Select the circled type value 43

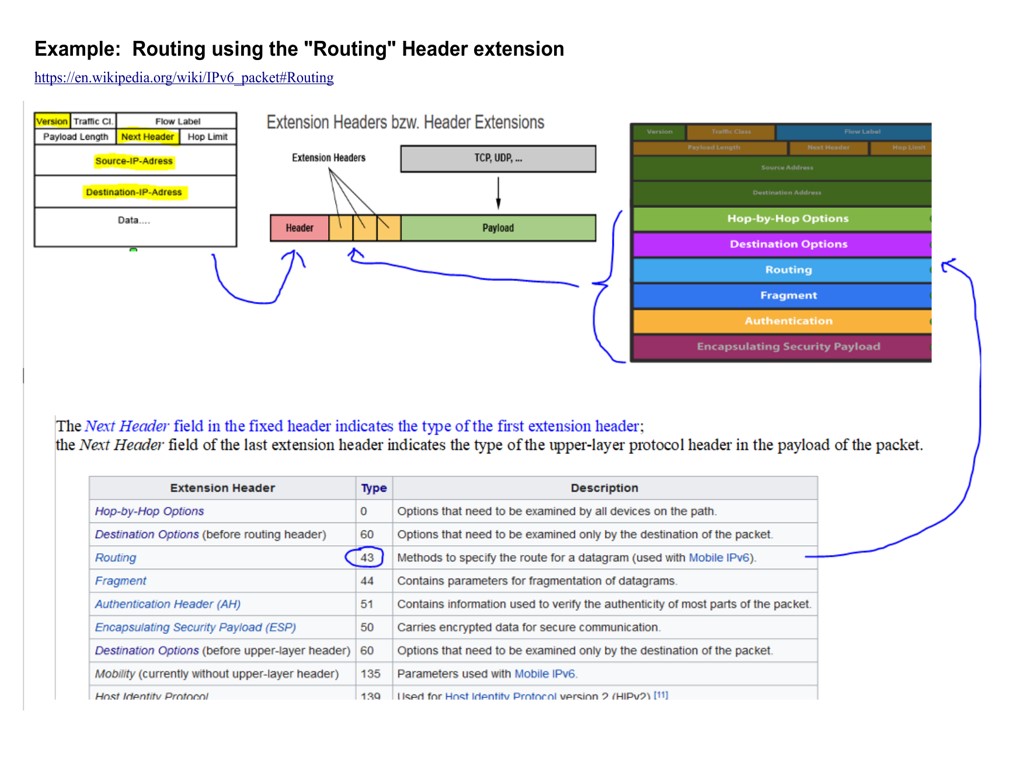coord(367,558)
